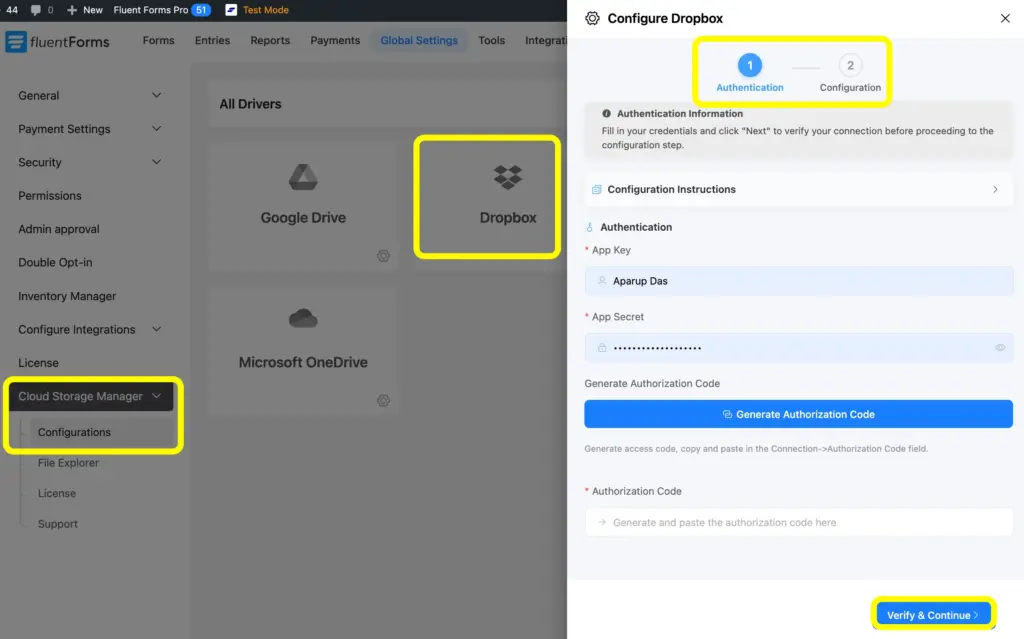The width and height of the screenshot is (1024, 639).
Task: Open Double Opt-in settings
Action: [x=55, y=262]
